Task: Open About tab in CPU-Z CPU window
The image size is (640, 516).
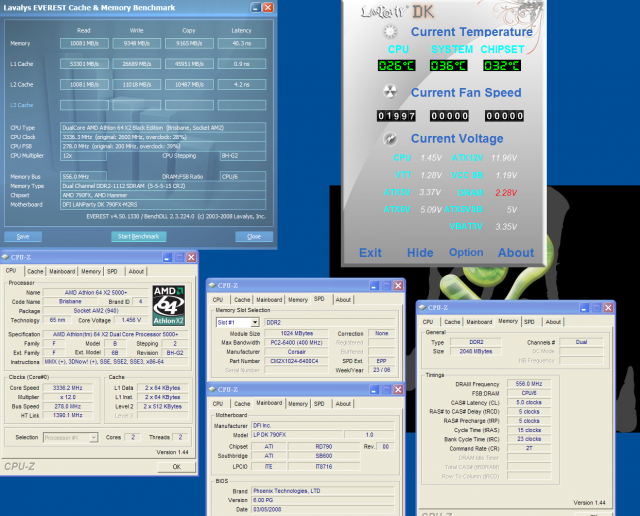Action: point(136,271)
